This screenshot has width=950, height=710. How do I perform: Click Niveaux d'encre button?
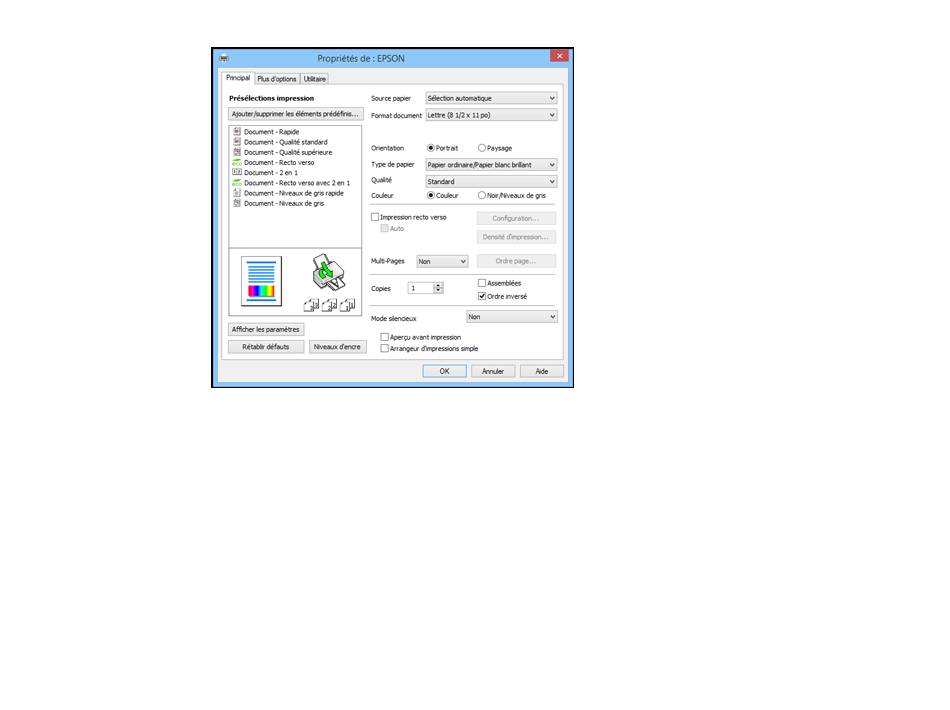pyautogui.click(x=337, y=347)
